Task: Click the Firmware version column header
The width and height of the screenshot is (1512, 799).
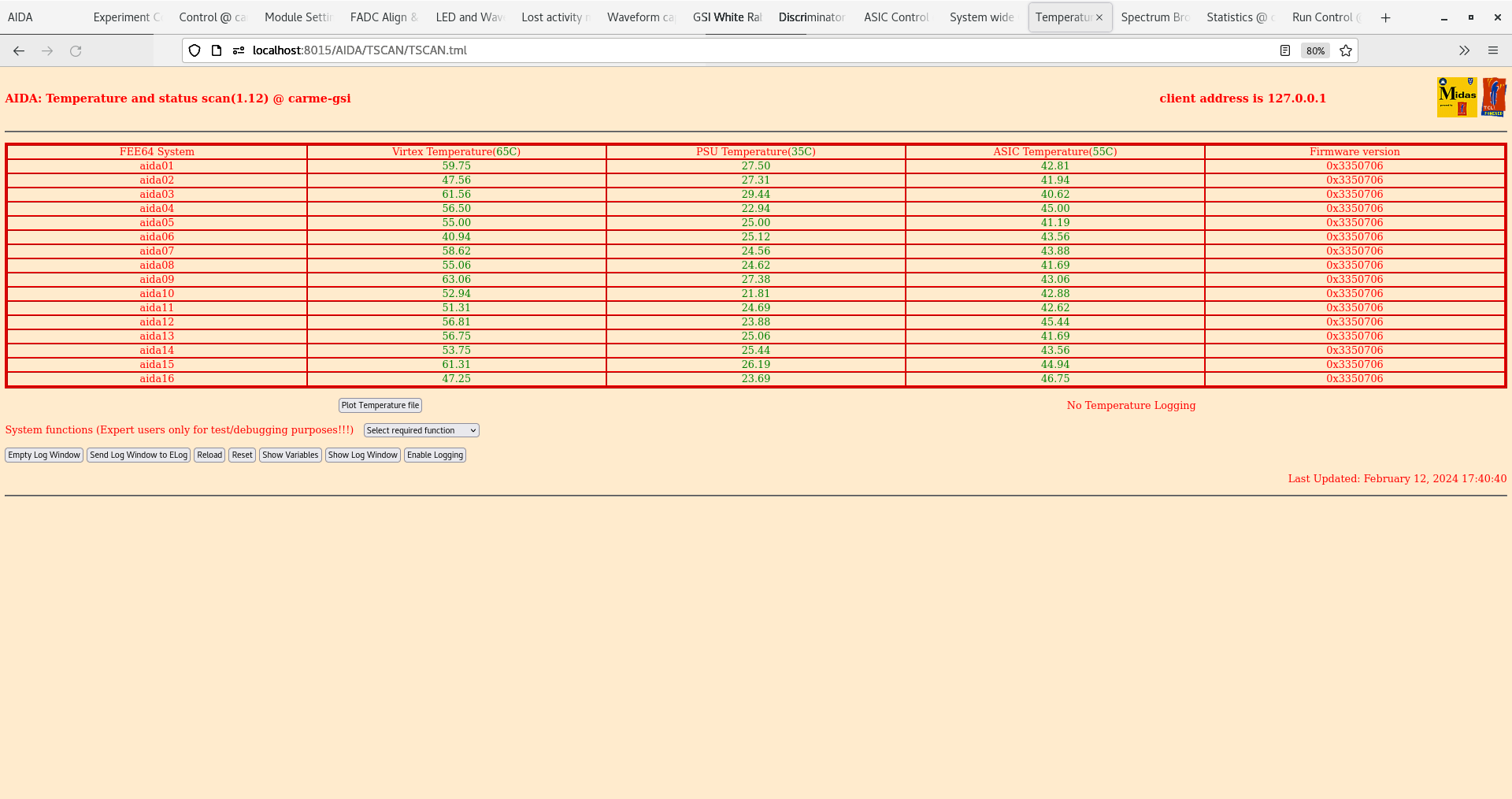Action: [x=1354, y=151]
